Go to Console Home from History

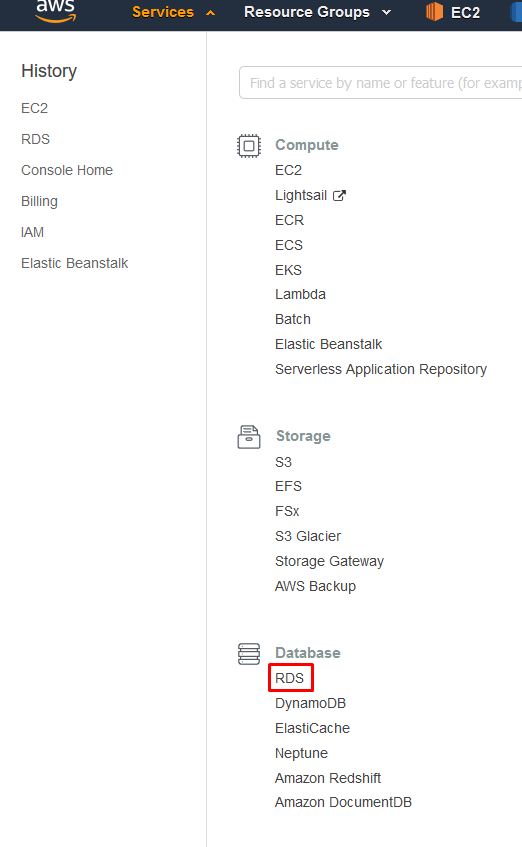(x=67, y=170)
